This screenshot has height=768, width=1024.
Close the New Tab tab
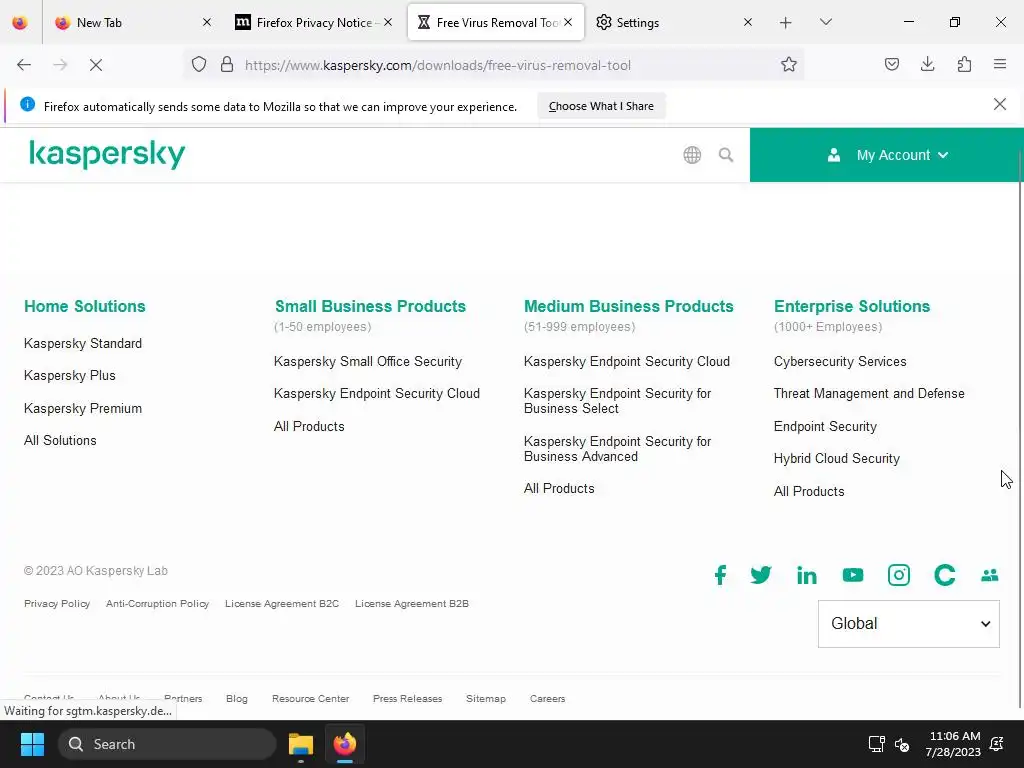pyautogui.click(x=207, y=22)
